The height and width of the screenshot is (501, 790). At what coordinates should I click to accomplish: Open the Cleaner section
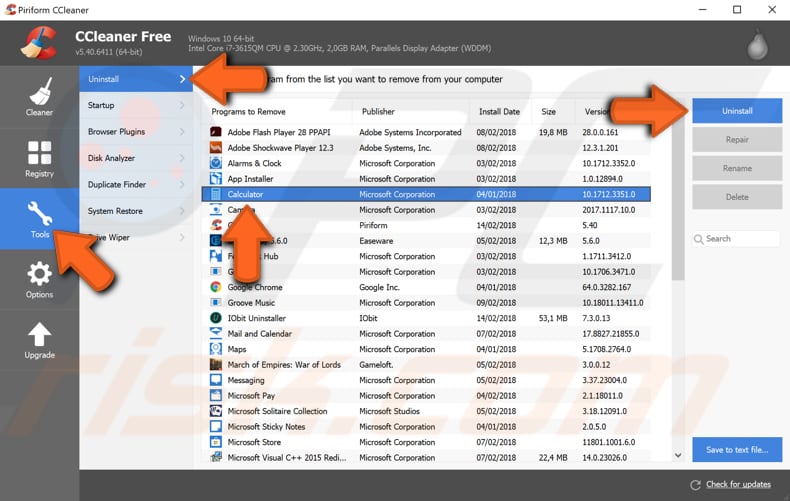[x=39, y=97]
